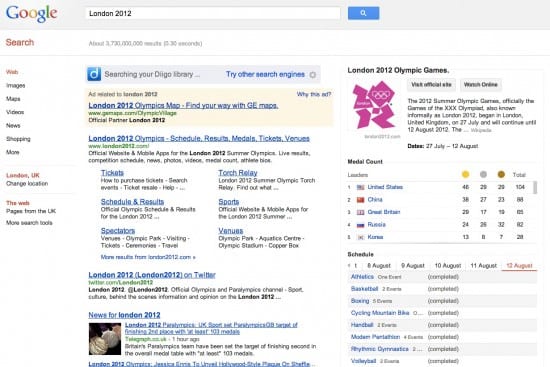Open Handball in the schedule
Screen dimensions: 550x367
click(x=362, y=325)
